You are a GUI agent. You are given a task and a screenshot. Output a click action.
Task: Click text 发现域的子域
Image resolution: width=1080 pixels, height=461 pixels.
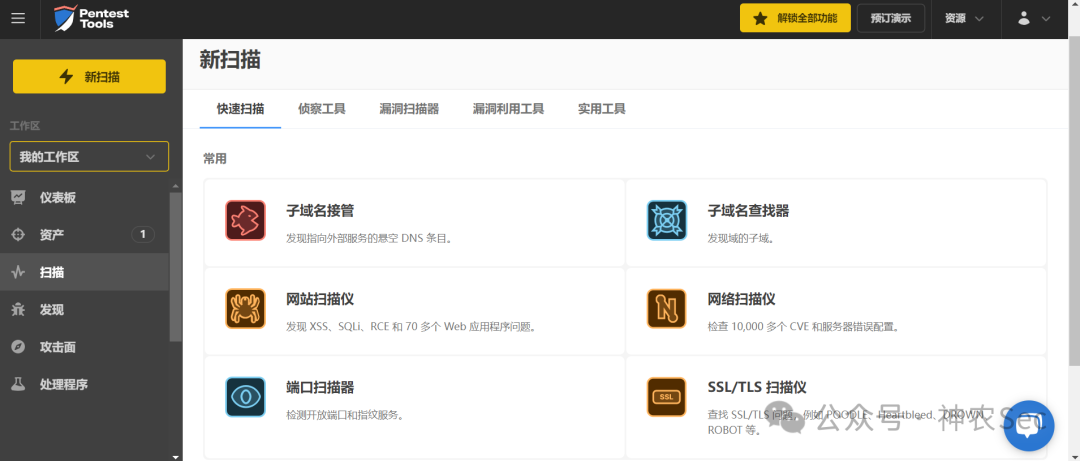[741, 238]
